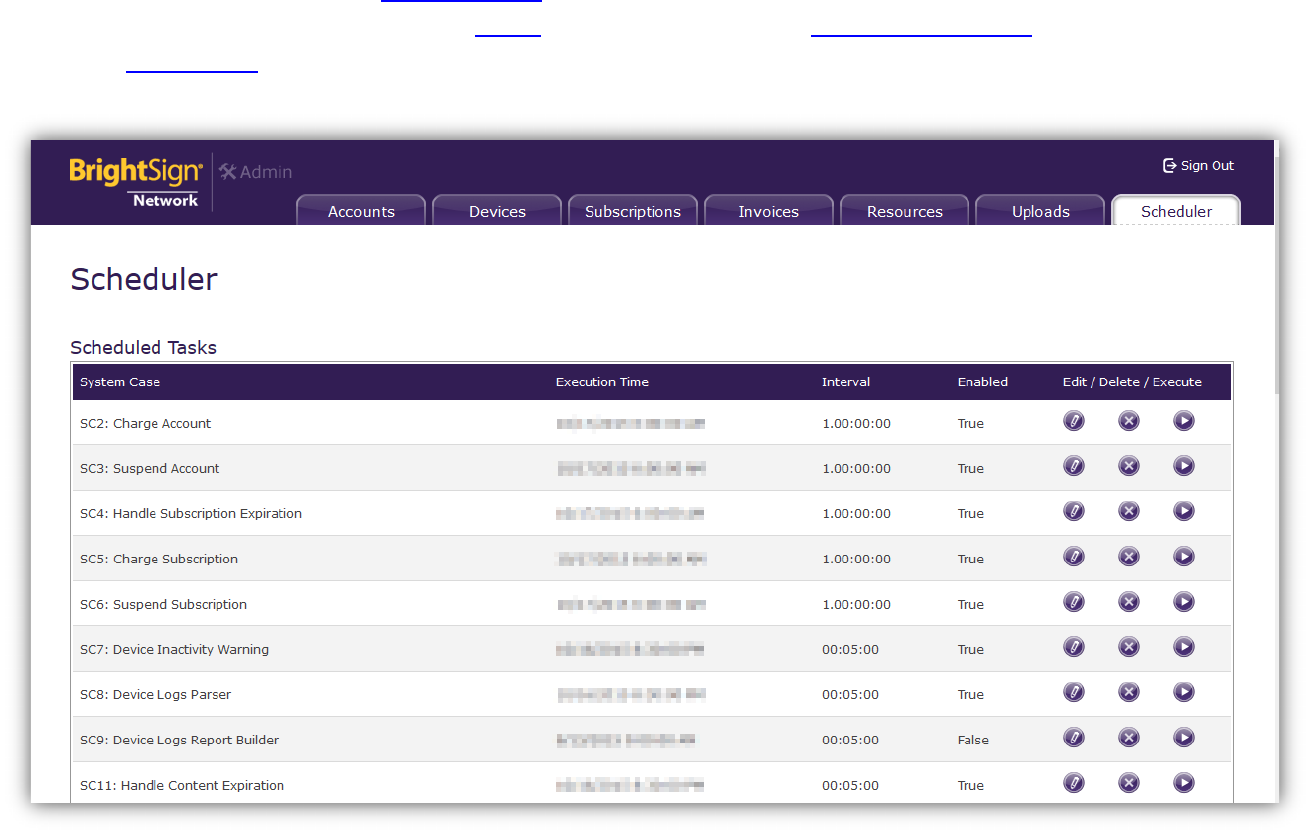This screenshot has height=834, width=1310.
Task: Execute the SC7: Device Inactivity Warning task
Action: 1184,647
